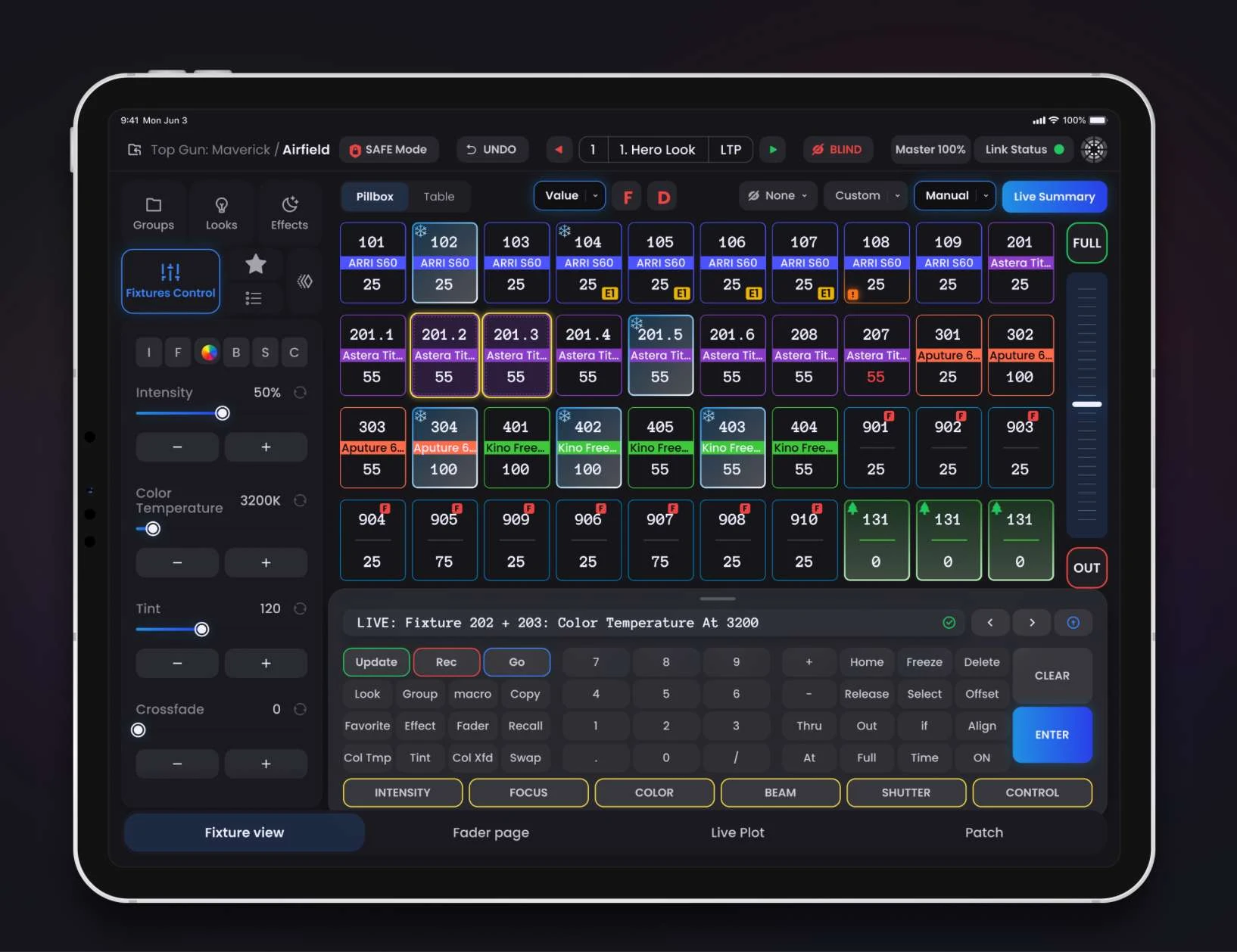This screenshot has height=952, width=1237.
Task: Reset Intensity with its circular arrow icon
Action: click(300, 392)
